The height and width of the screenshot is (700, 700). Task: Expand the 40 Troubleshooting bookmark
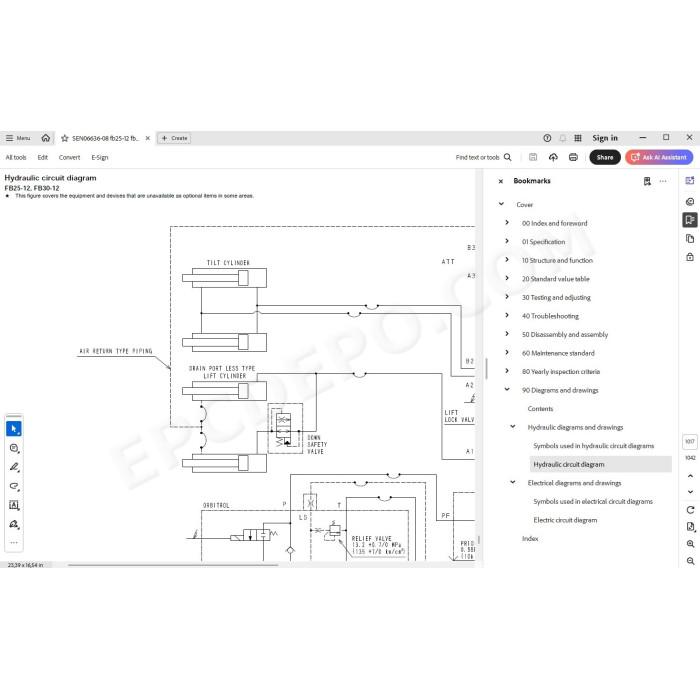tap(507, 315)
